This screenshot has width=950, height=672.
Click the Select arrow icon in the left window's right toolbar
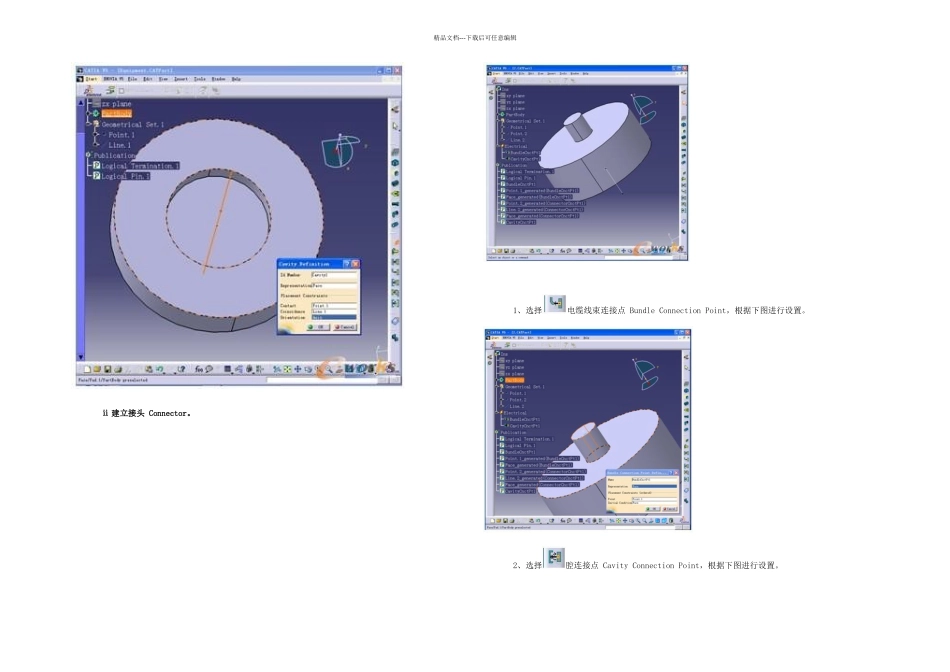click(x=395, y=126)
